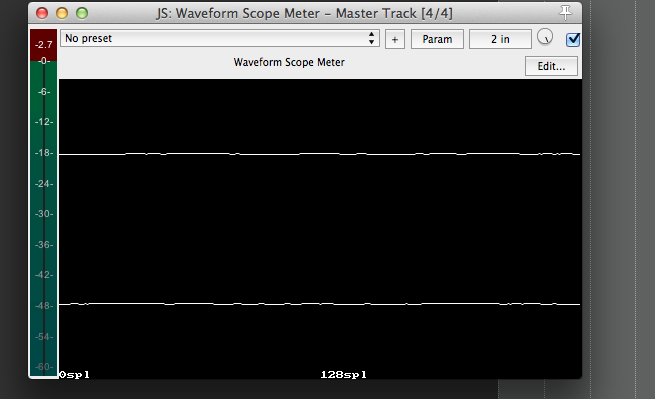
Task: Click the -2.7 peak level readout
Action: (x=43, y=45)
